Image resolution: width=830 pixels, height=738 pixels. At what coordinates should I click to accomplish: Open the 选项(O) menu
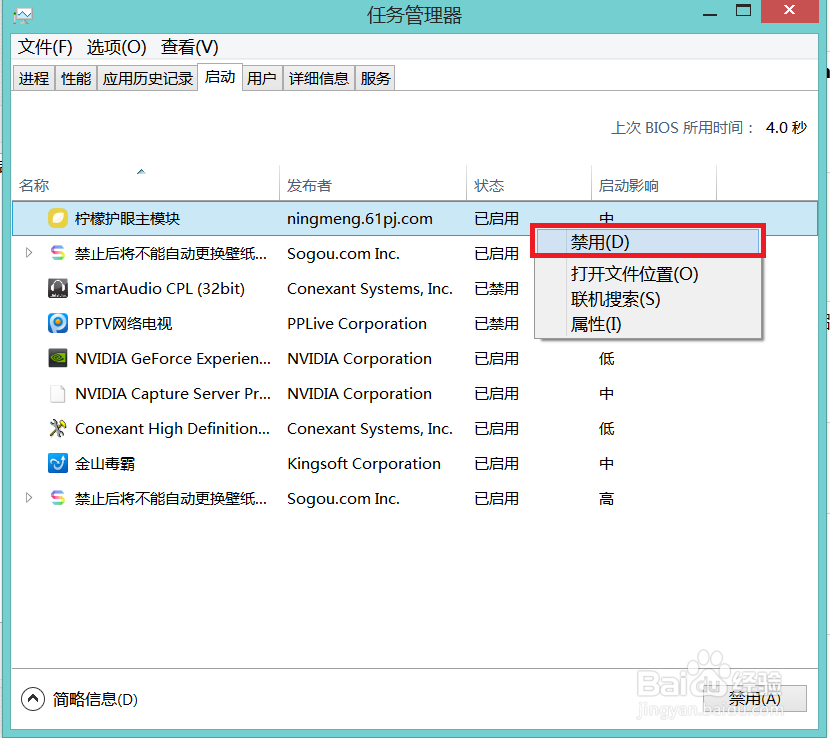[x=116, y=47]
